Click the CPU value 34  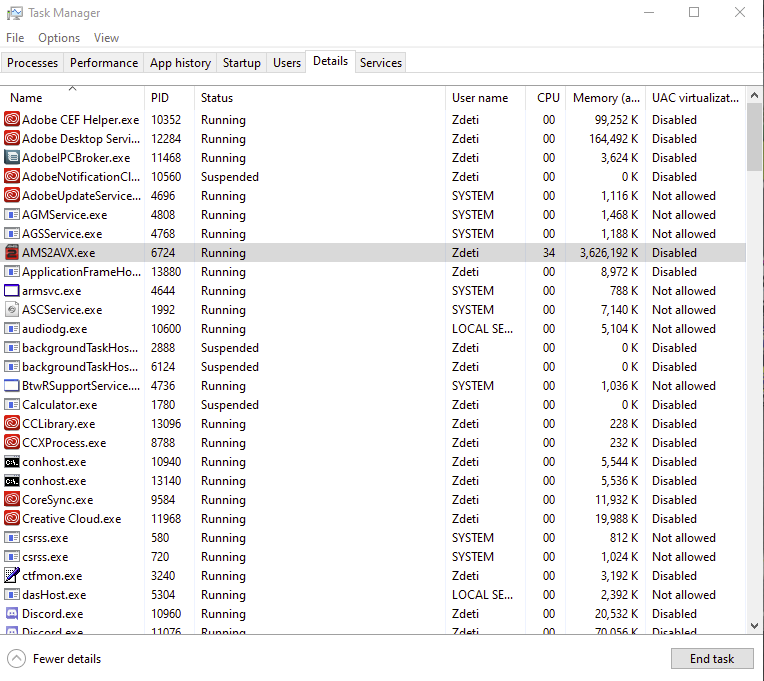point(549,253)
